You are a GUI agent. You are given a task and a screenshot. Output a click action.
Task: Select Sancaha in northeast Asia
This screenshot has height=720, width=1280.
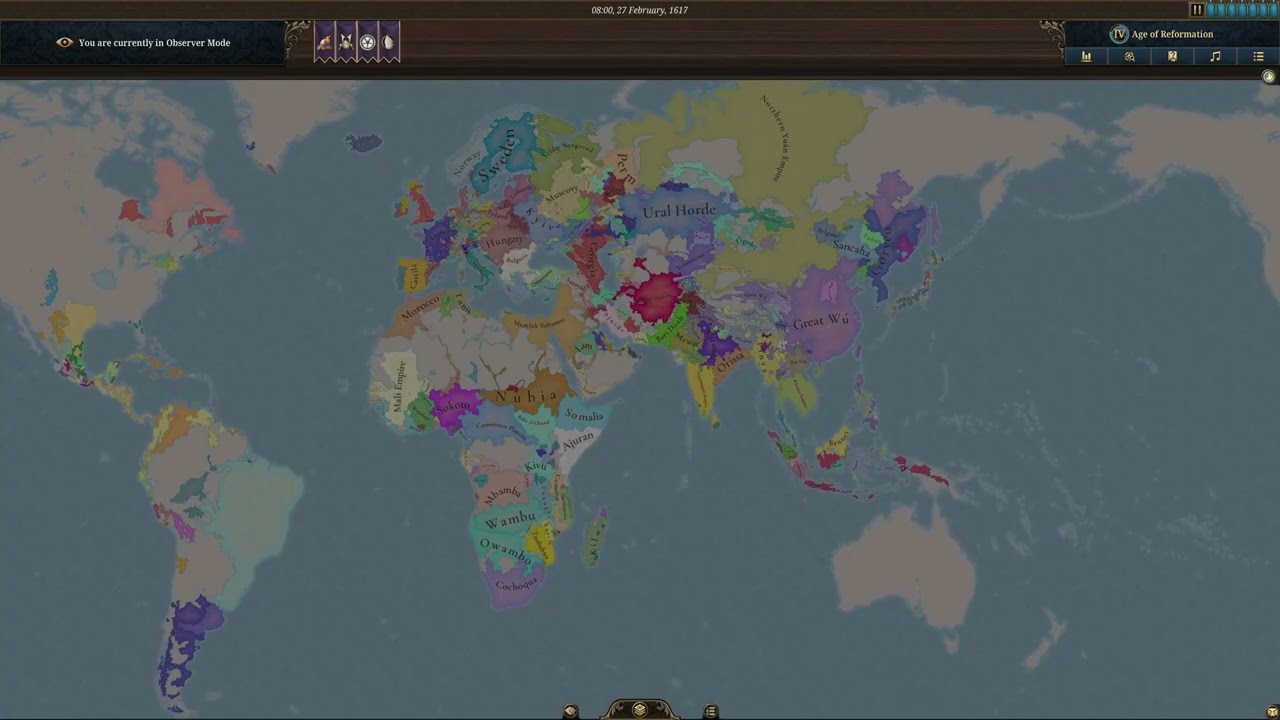coord(852,247)
